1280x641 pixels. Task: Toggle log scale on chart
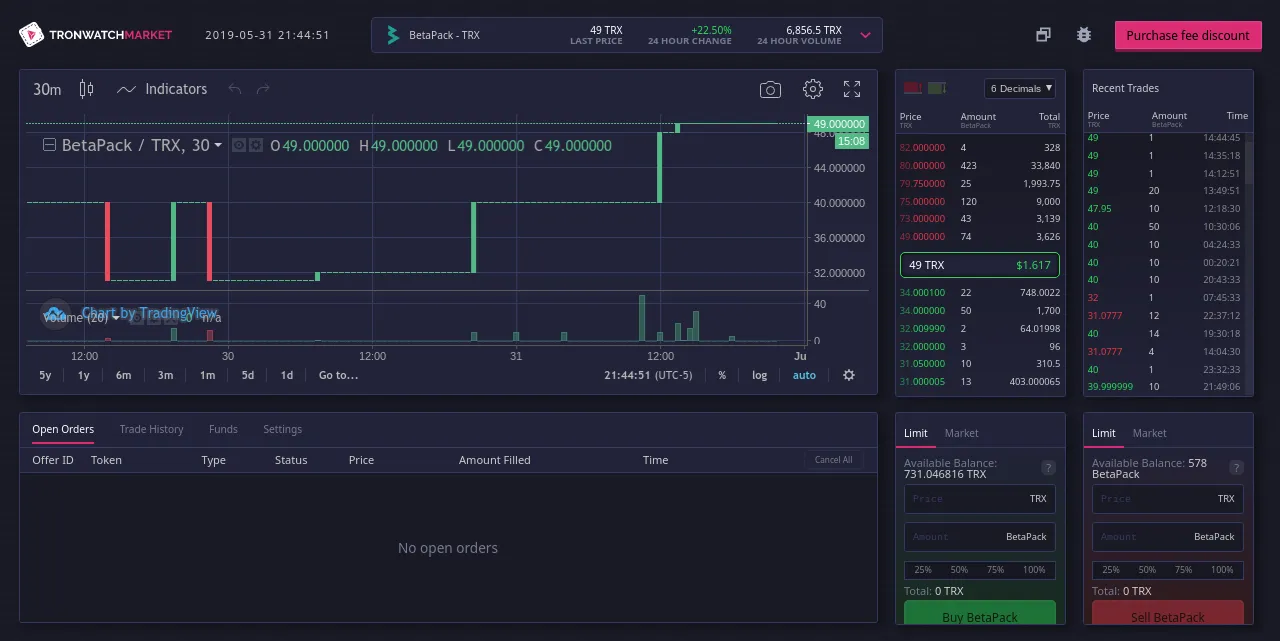(760, 375)
